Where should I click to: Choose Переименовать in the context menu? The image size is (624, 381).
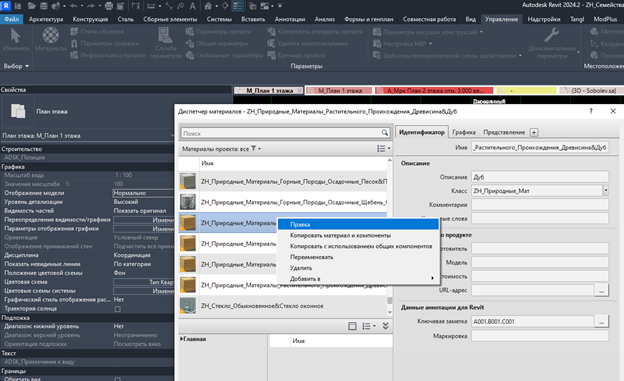tap(358, 257)
